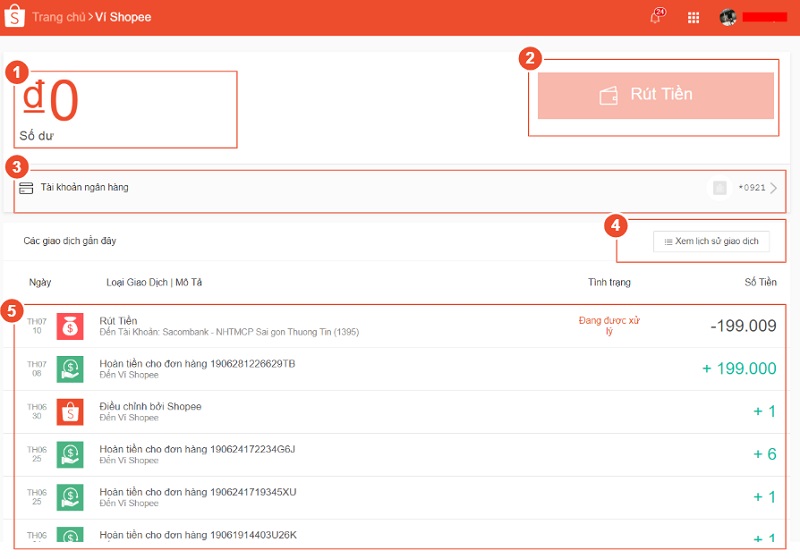800x559 pixels.
Task: Click the red Rút Tiền transaction icon
Action: click(x=70, y=326)
